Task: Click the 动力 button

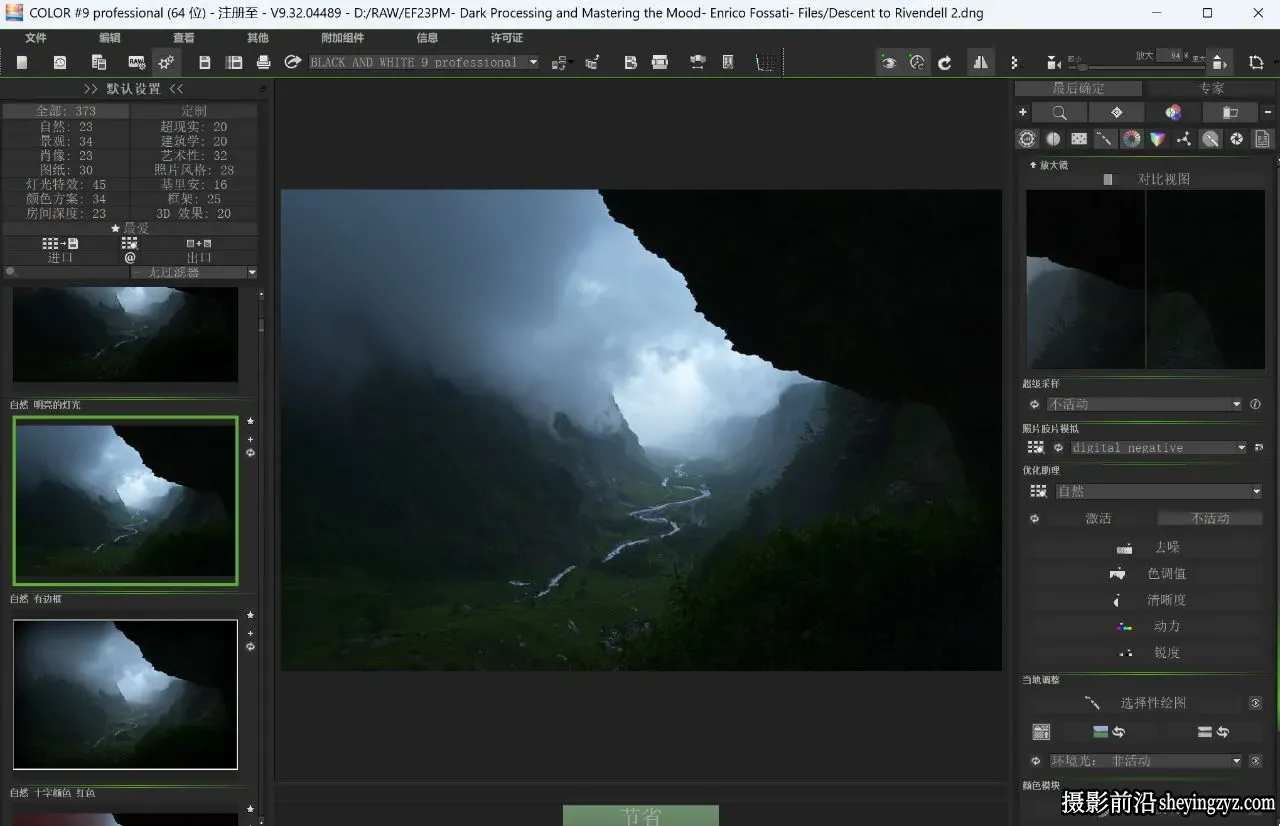Action: 1146,626
